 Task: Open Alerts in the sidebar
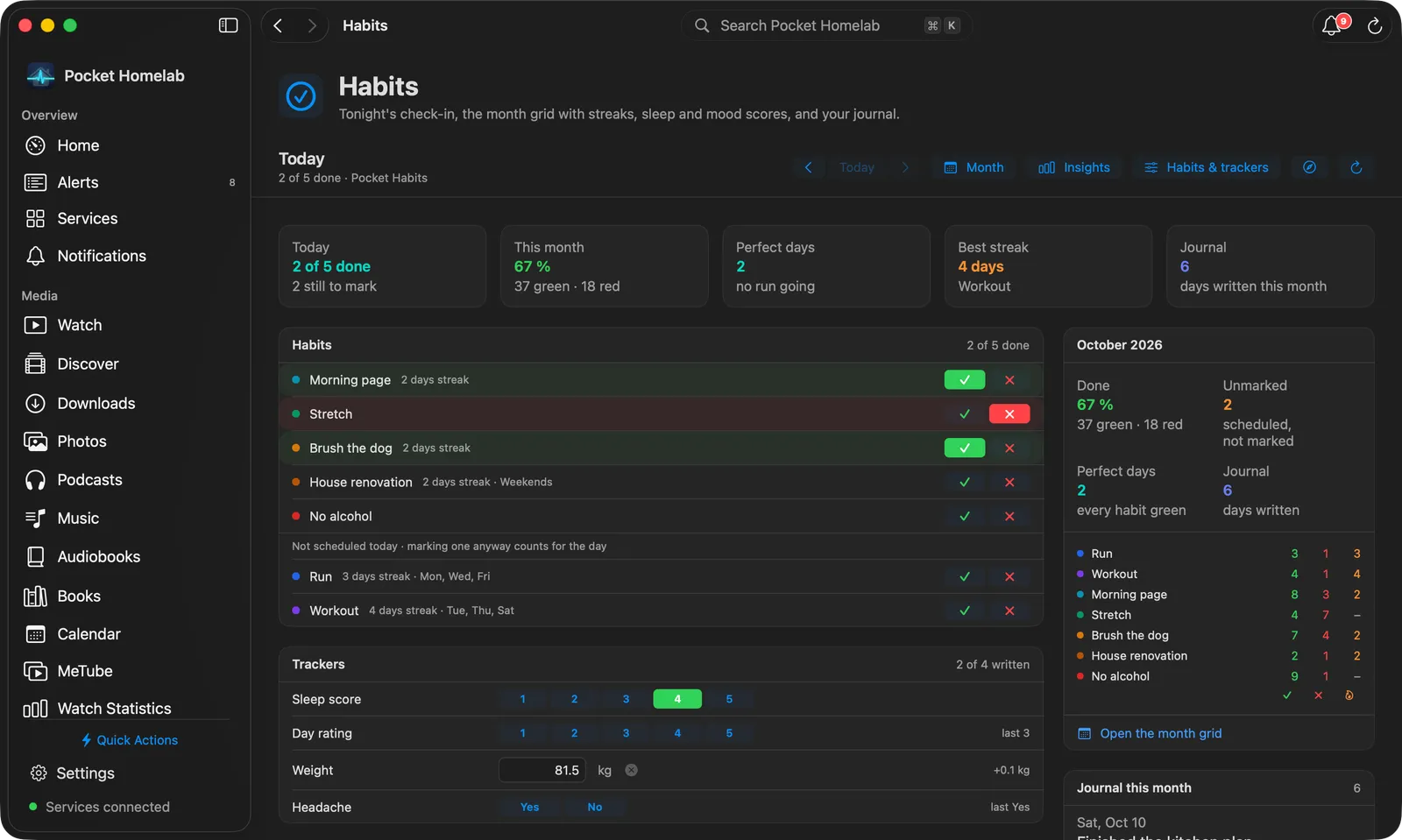[130, 182]
